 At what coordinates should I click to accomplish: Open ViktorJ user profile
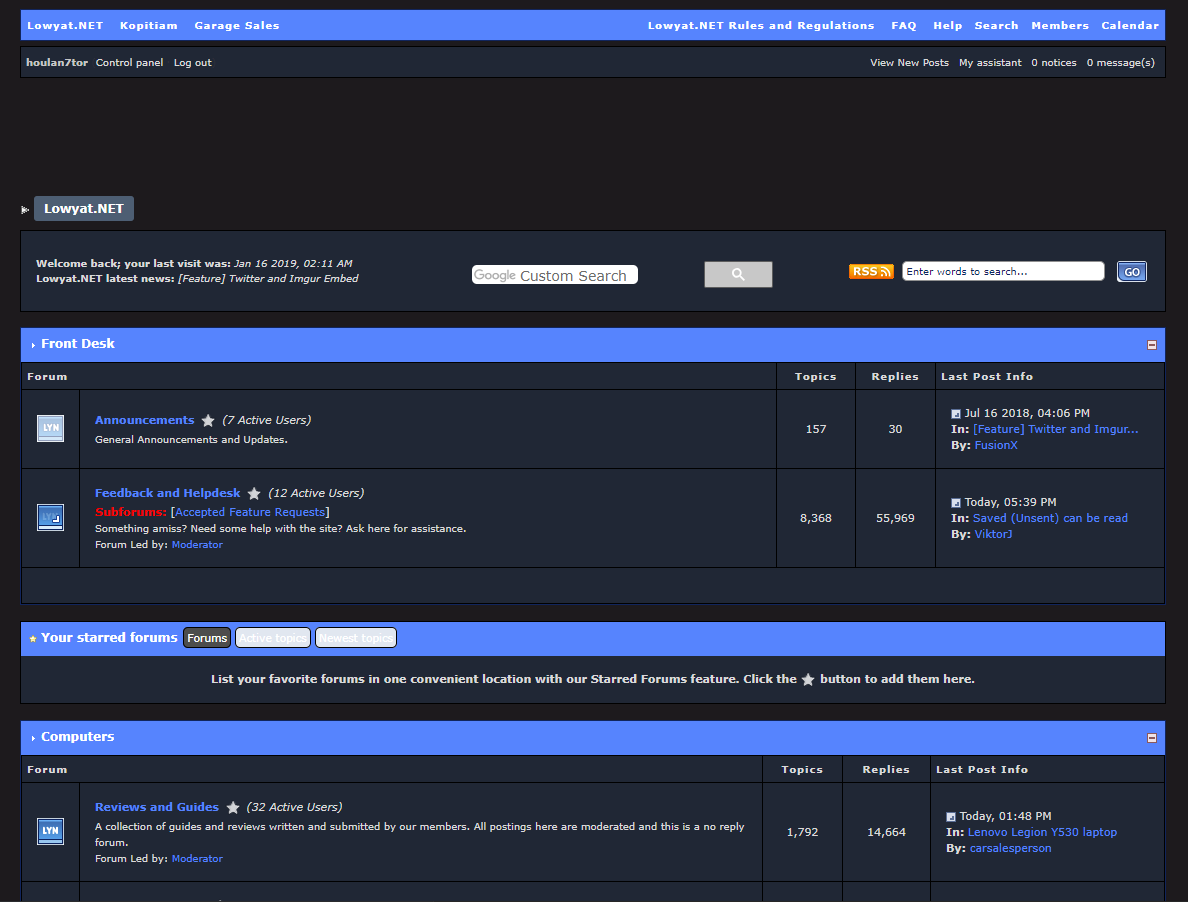click(x=993, y=534)
